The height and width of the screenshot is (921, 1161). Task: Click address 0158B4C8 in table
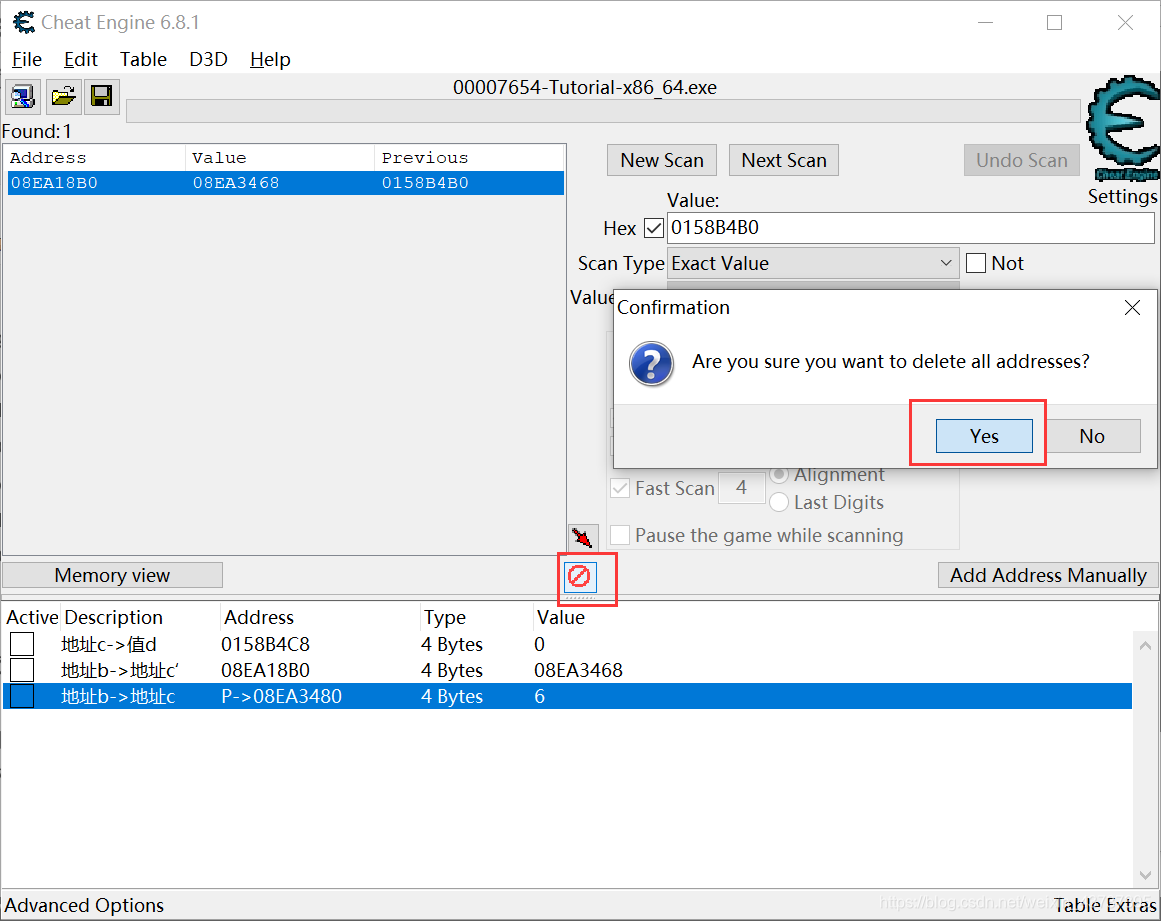point(265,645)
